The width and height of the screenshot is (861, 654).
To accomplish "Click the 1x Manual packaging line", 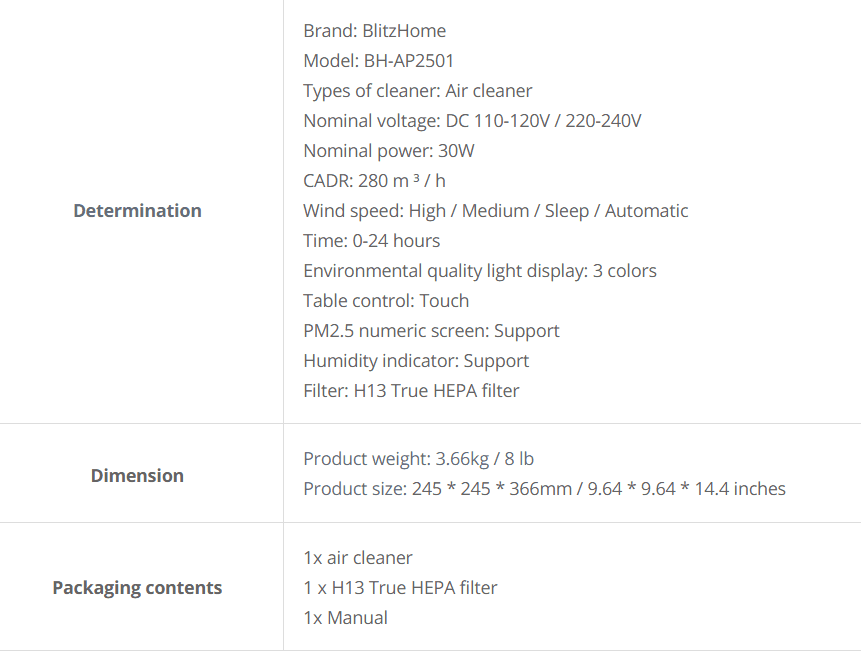I will [x=345, y=618].
